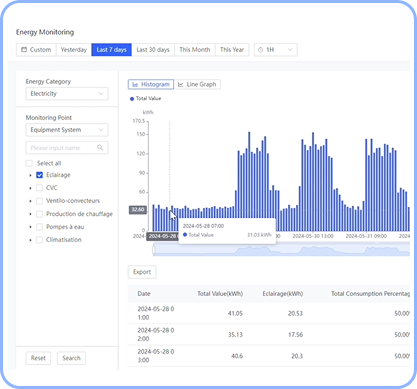Check the CVC checkbox
The width and height of the screenshot is (417, 389).
39,188
